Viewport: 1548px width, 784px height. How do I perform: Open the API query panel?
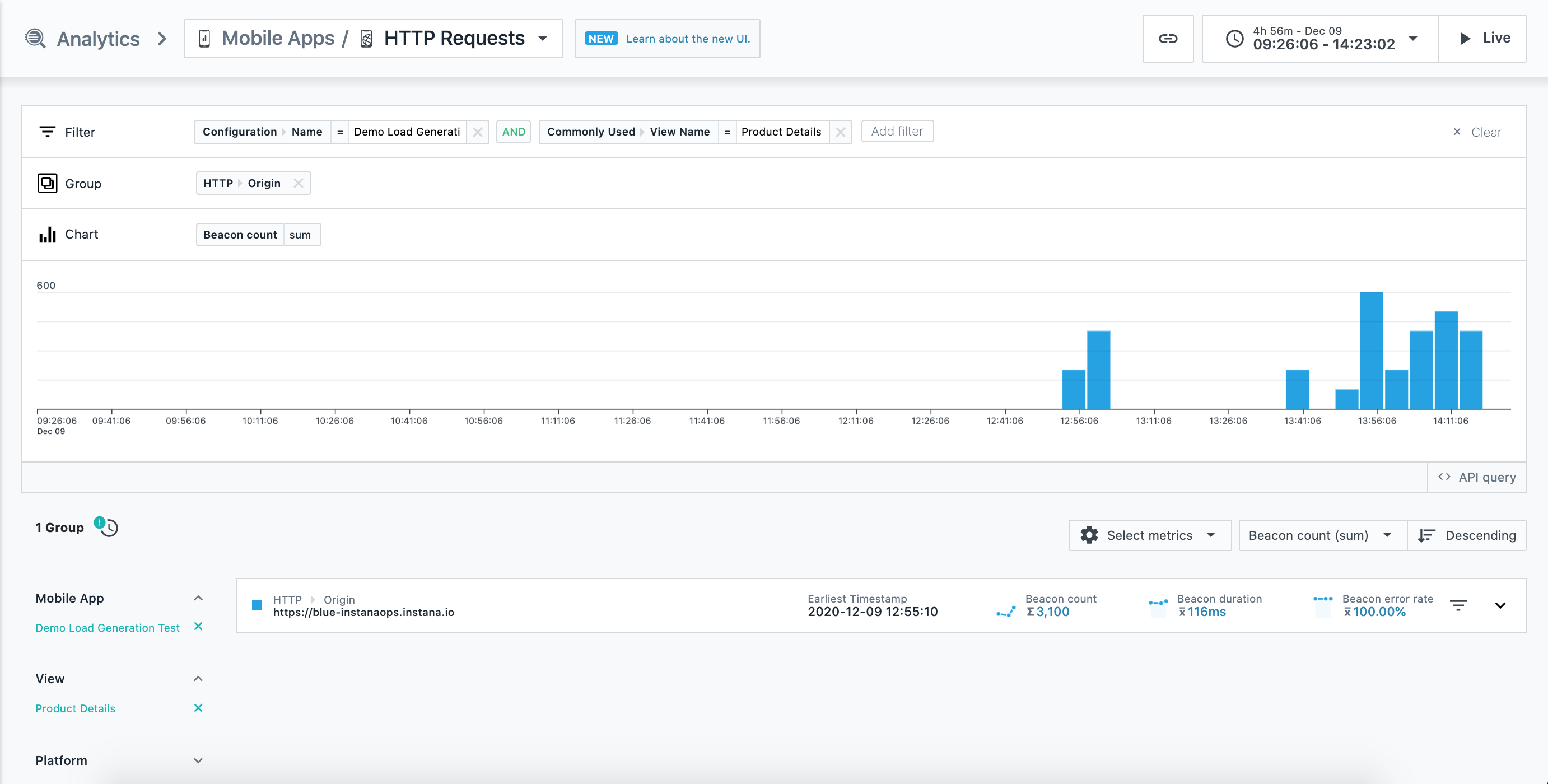coord(1476,477)
